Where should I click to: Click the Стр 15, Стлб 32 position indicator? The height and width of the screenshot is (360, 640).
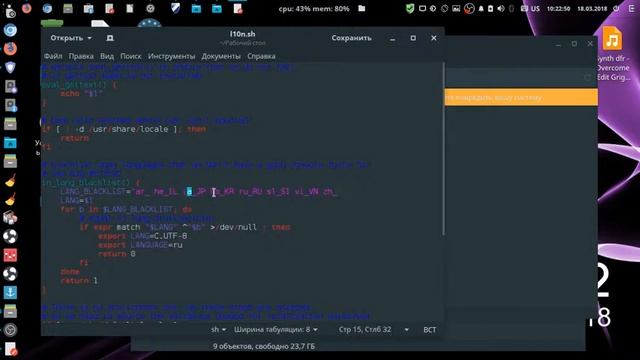coord(365,329)
